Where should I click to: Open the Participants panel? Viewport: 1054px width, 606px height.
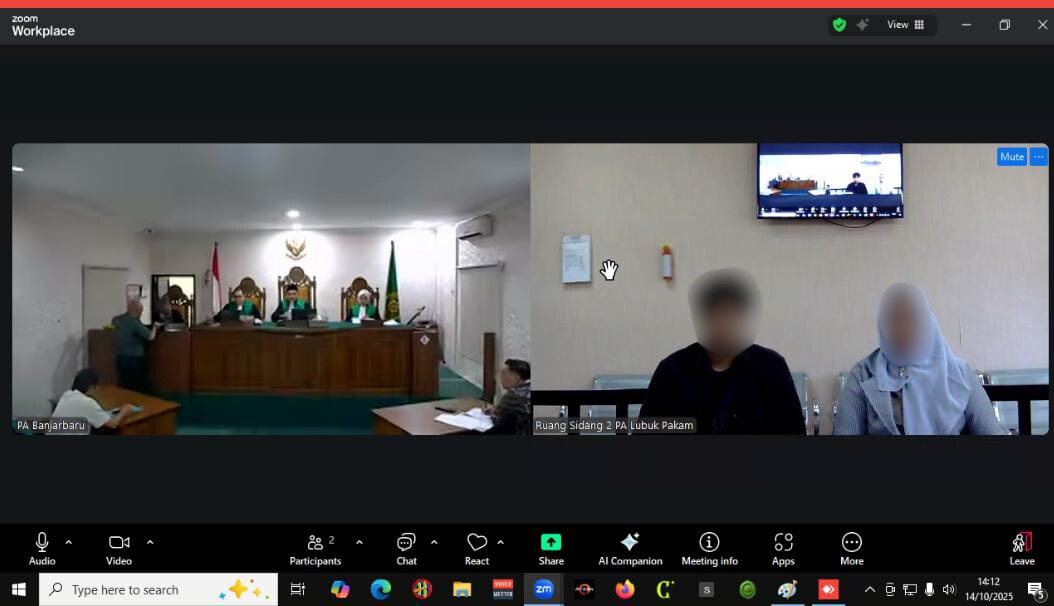click(315, 548)
